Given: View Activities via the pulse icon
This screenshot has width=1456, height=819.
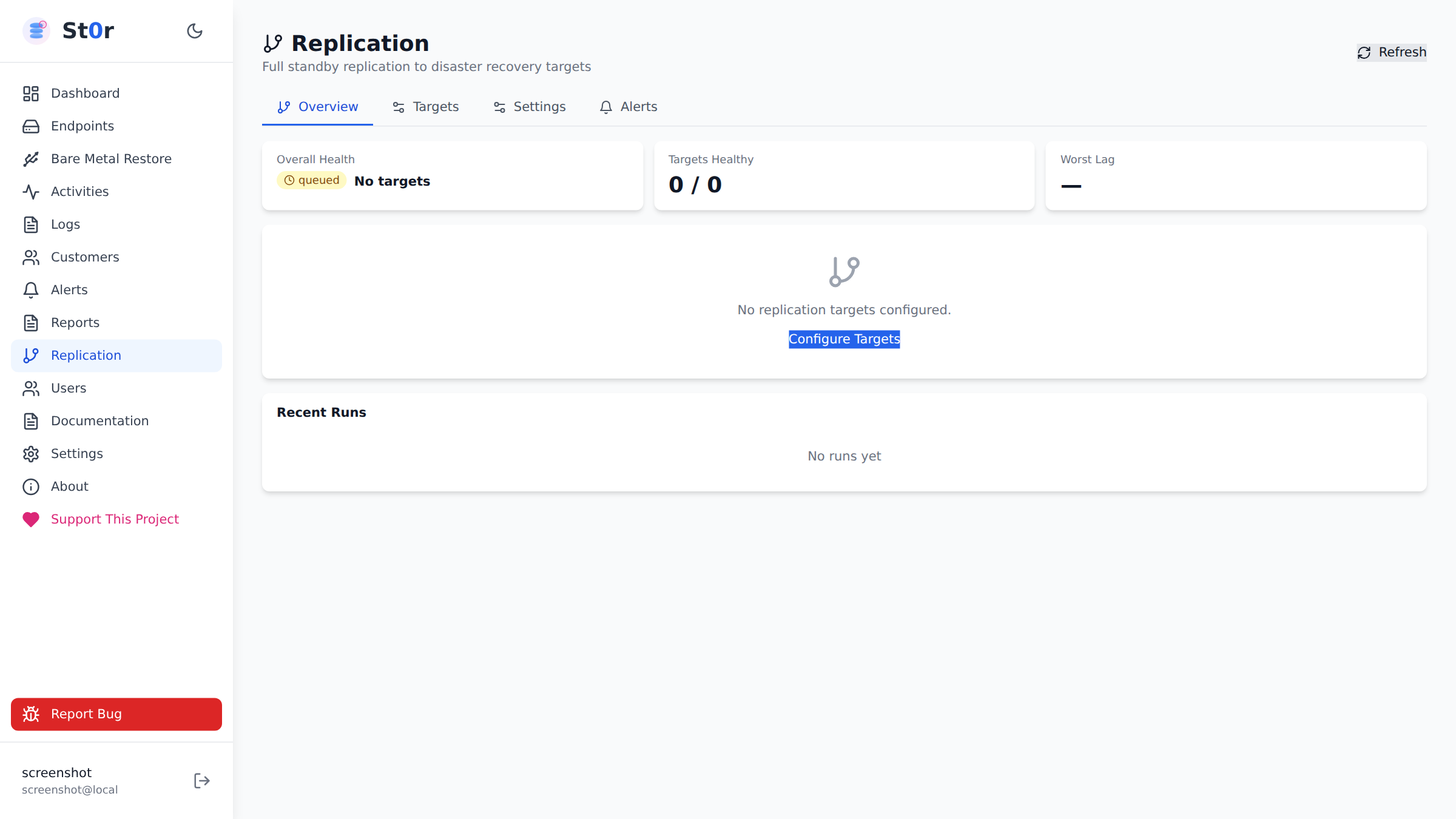Looking at the screenshot, I should click(x=31, y=192).
